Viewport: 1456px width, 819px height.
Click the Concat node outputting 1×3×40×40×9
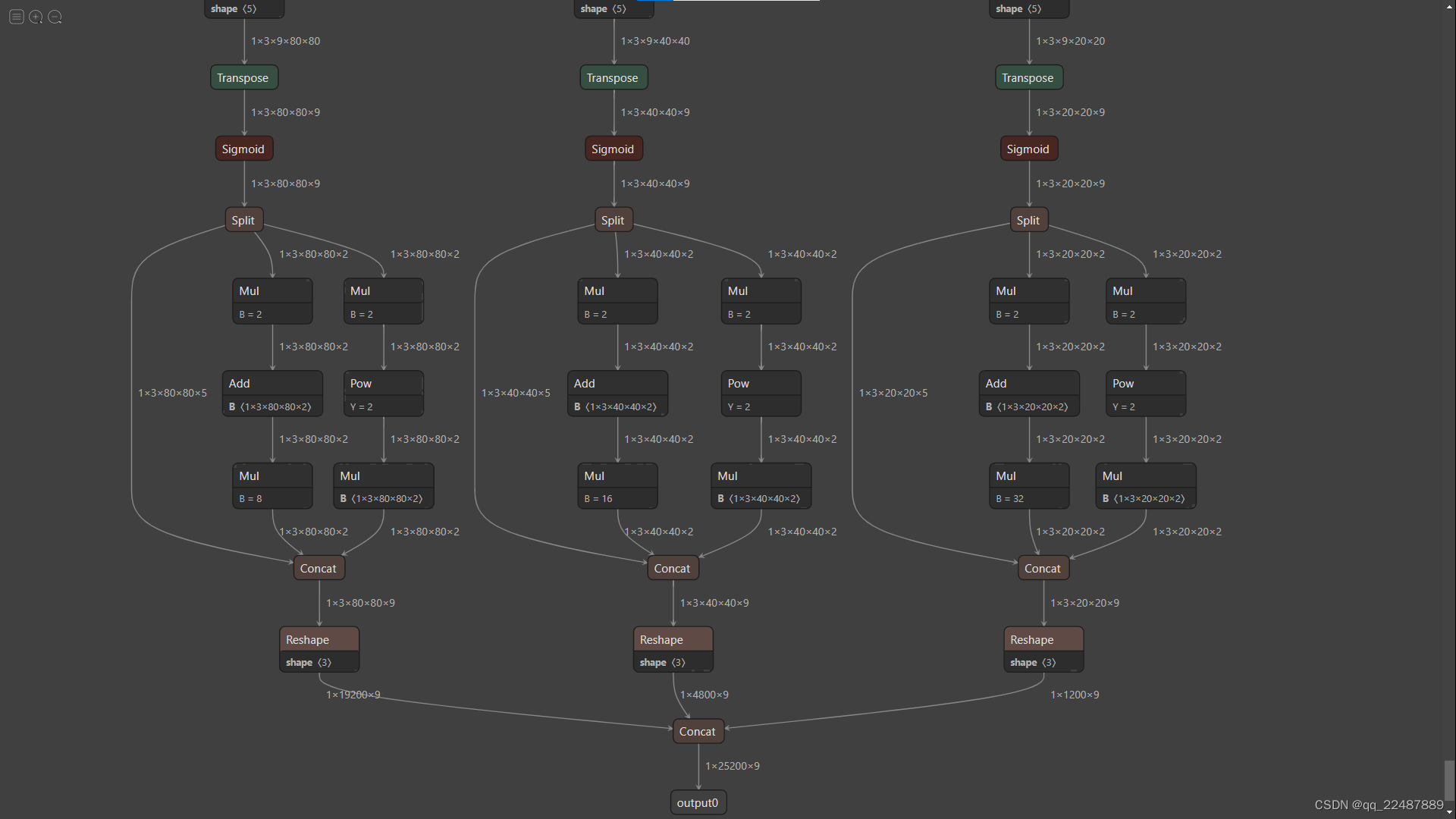(x=673, y=568)
